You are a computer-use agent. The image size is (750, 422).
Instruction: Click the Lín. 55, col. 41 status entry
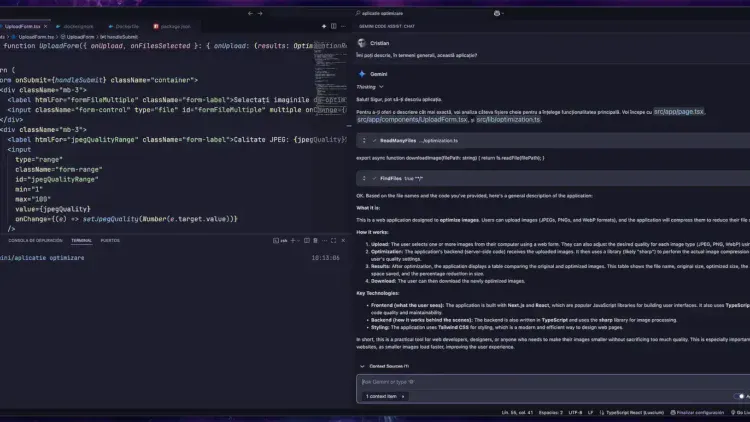pyautogui.click(x=517, y=412)
